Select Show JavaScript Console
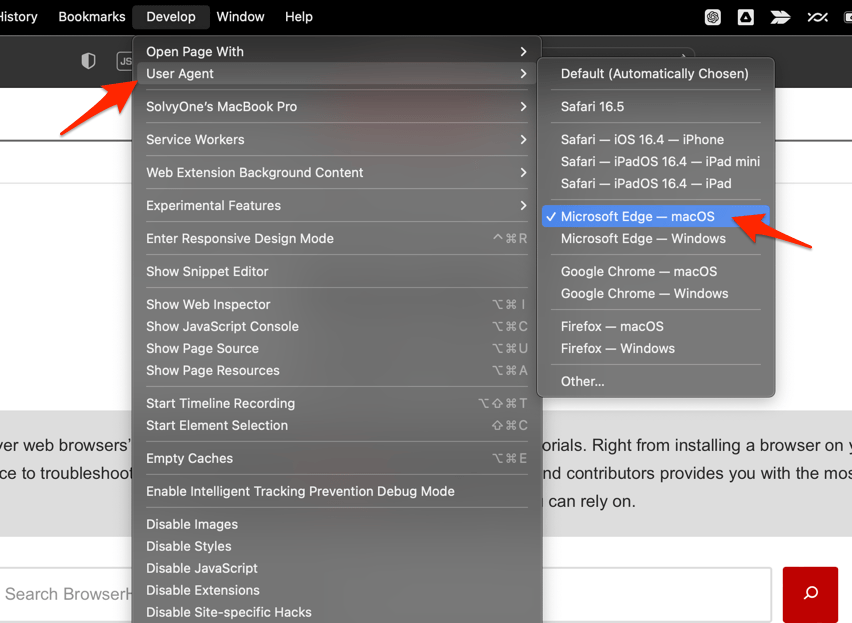This screenshot has width=852, height=623. (337, 326)
